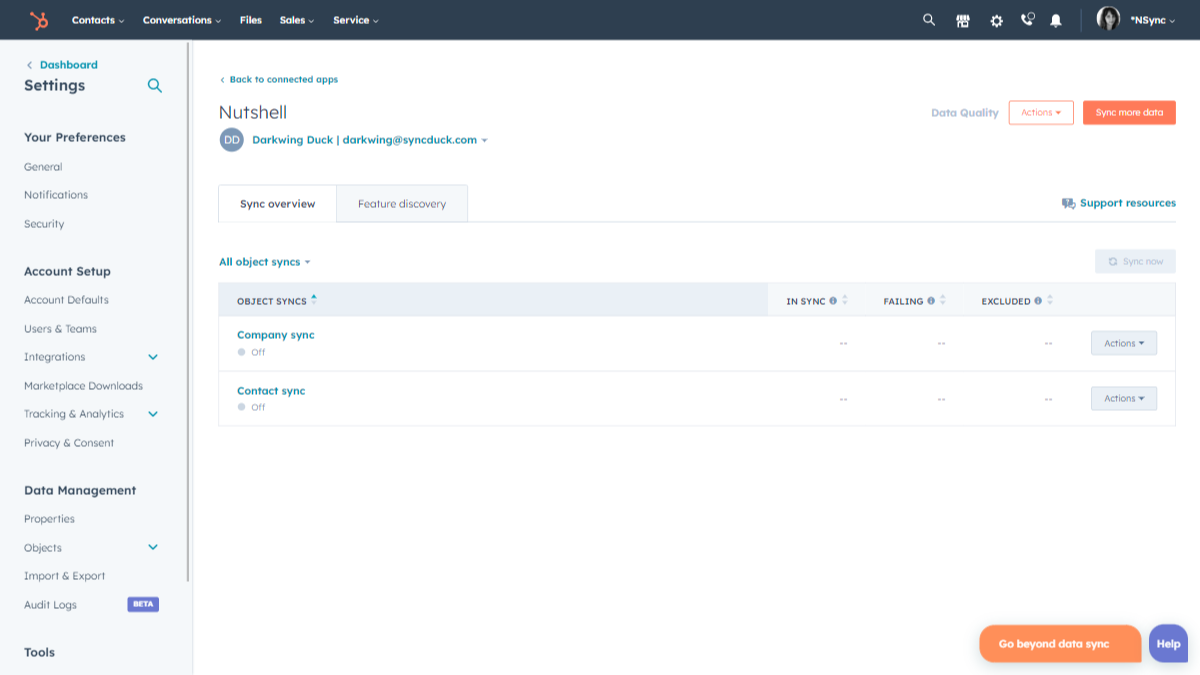This screenshot has height=675, width=1200.
Task: Click the HubSpot sprocket logo
Action: pos(39,20)
